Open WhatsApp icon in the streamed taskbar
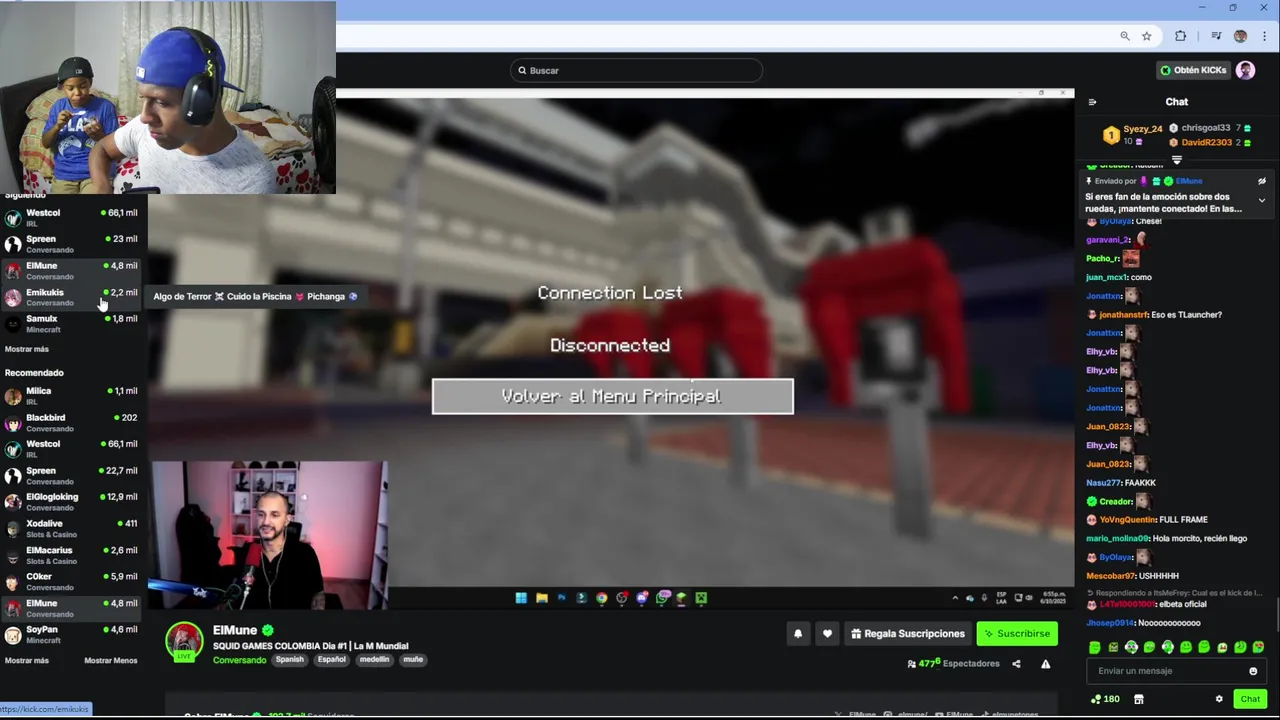 pyautogui.click(x=661, y=598)
